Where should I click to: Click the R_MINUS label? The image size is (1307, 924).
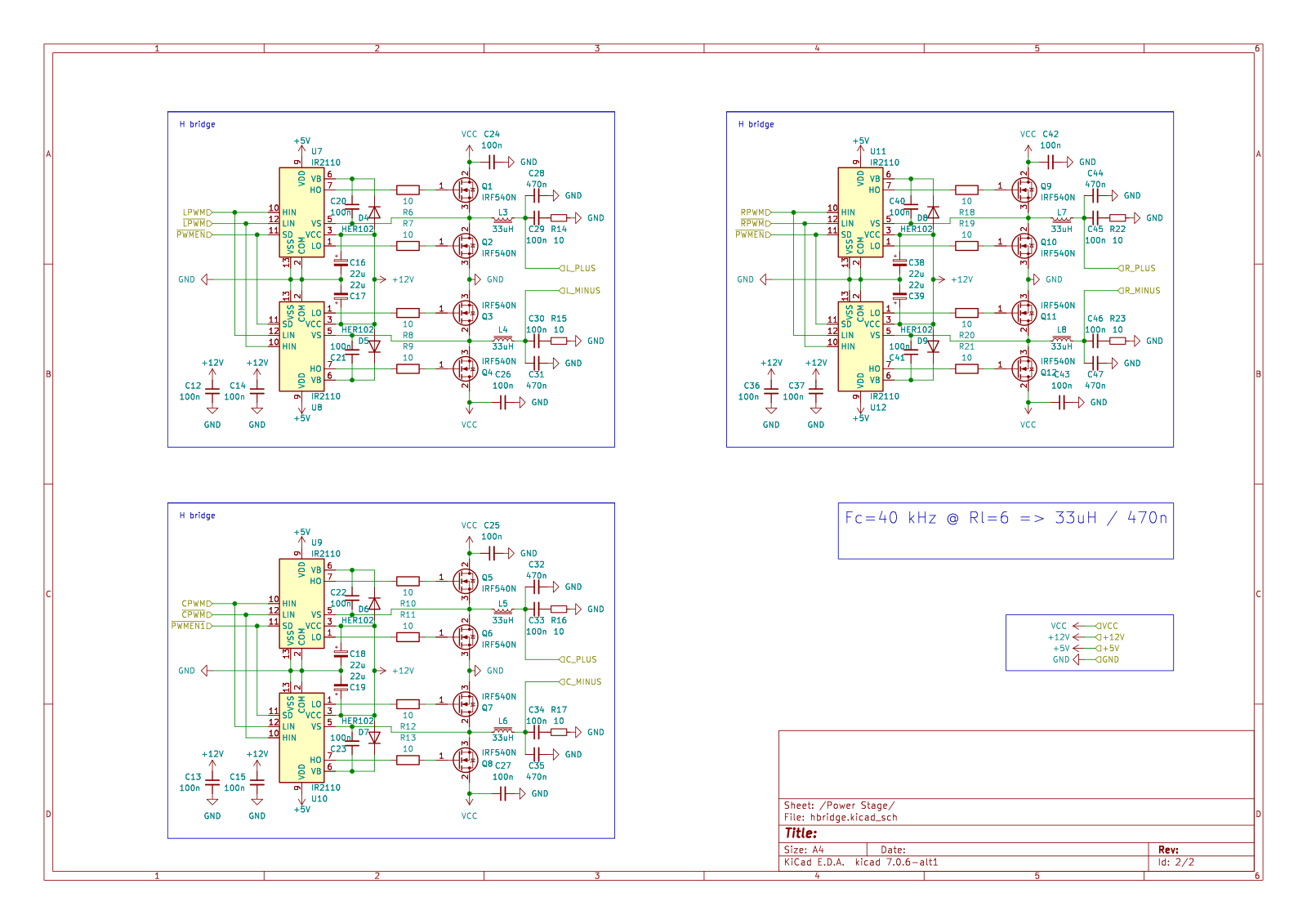(1139, 291)
